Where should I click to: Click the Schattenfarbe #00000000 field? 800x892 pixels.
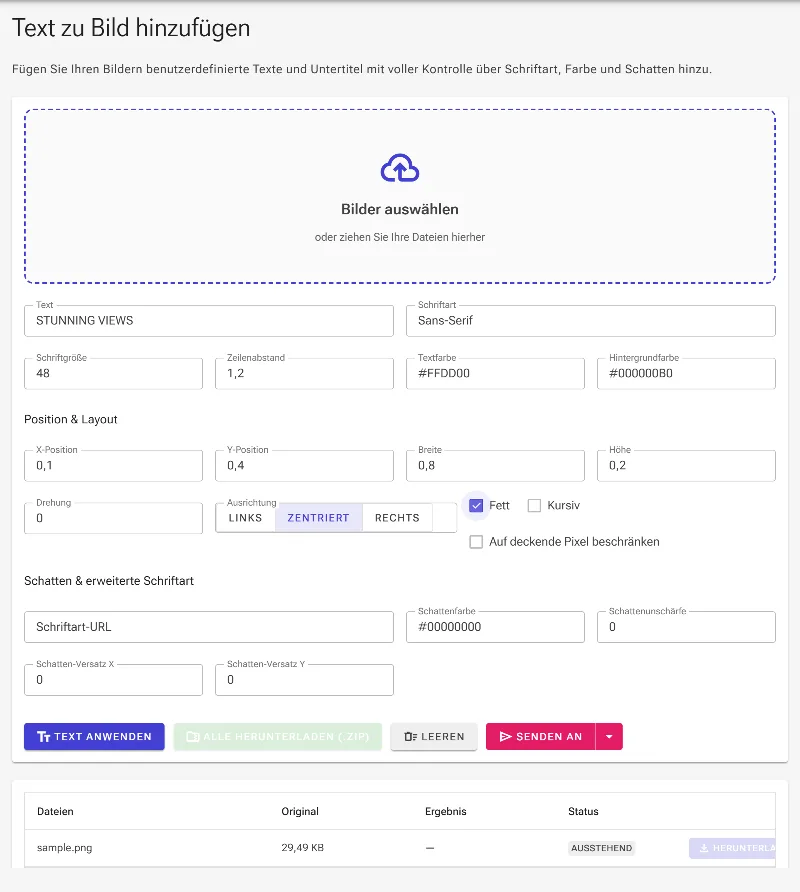(495, 626)
